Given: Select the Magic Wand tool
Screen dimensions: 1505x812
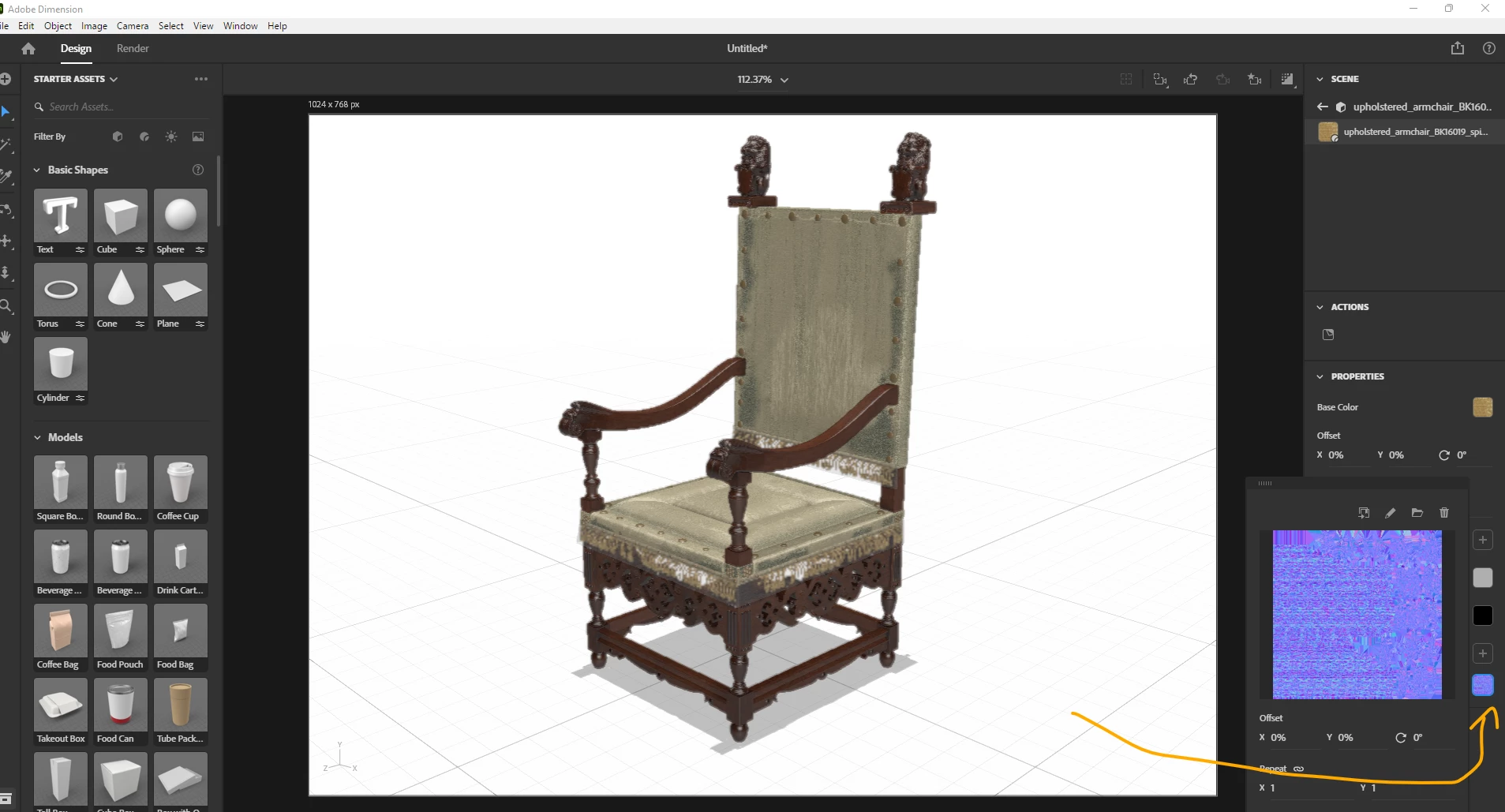Looking at the screenshot, I should point(6,145).
